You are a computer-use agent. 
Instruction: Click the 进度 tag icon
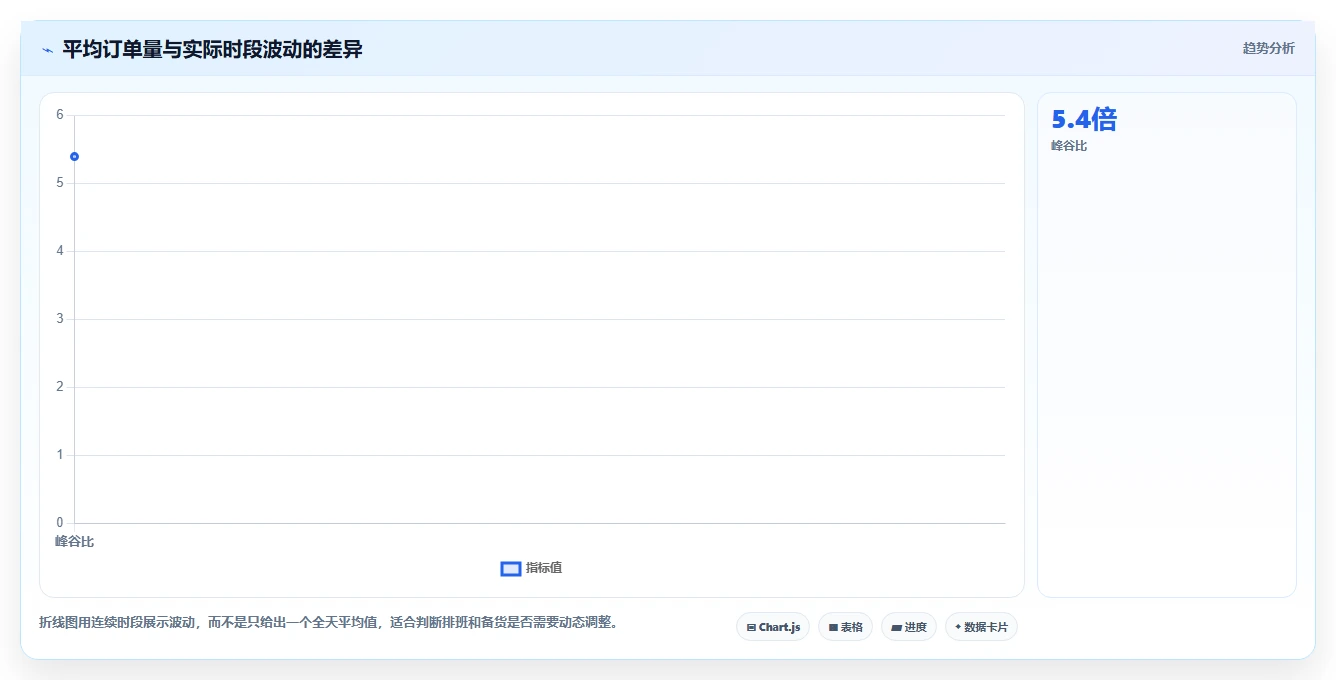tap(897, 628)
